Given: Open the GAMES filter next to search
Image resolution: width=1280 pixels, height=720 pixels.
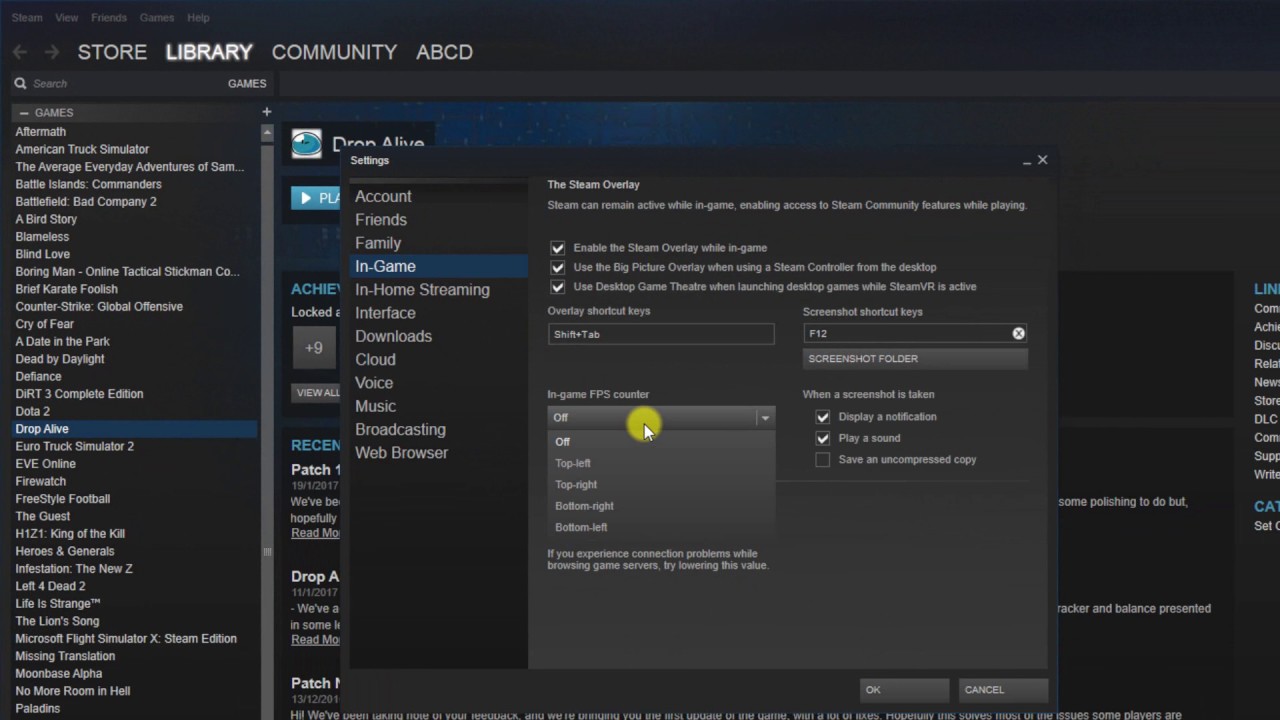Looking at the screenshot, I should tap(247, 84).
